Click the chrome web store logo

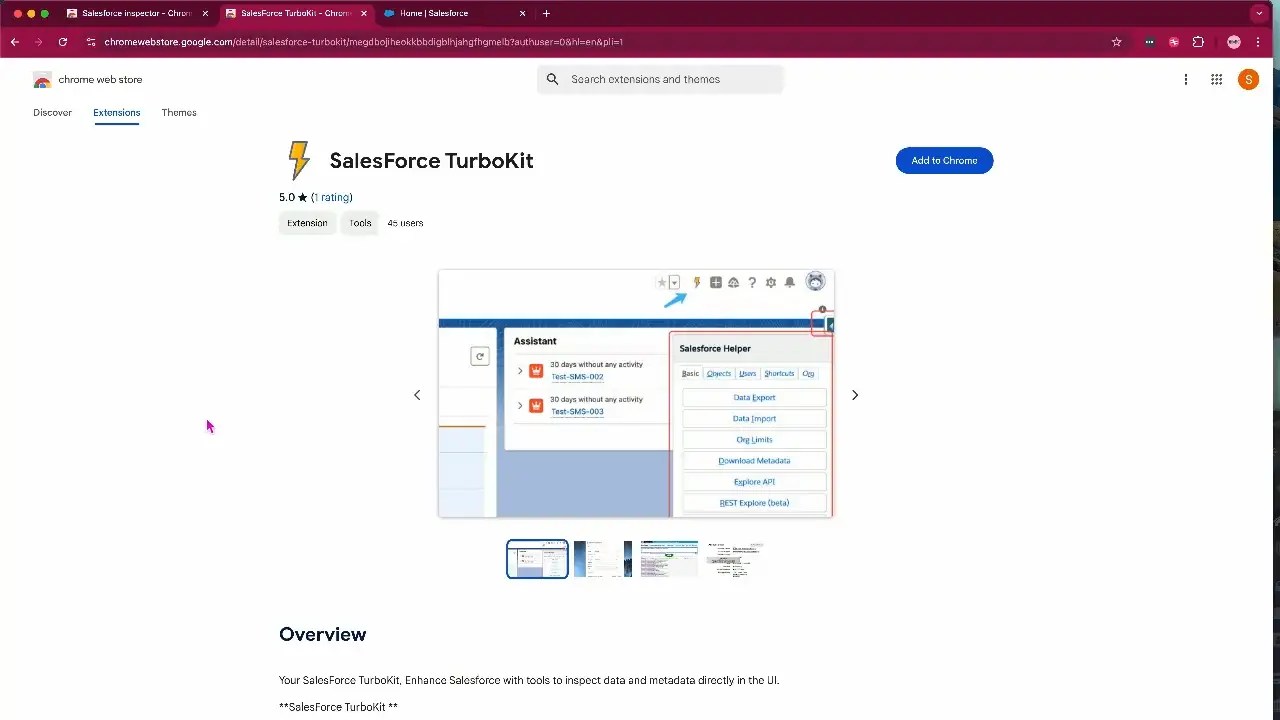pyautogui.click(x=88, y=79)
